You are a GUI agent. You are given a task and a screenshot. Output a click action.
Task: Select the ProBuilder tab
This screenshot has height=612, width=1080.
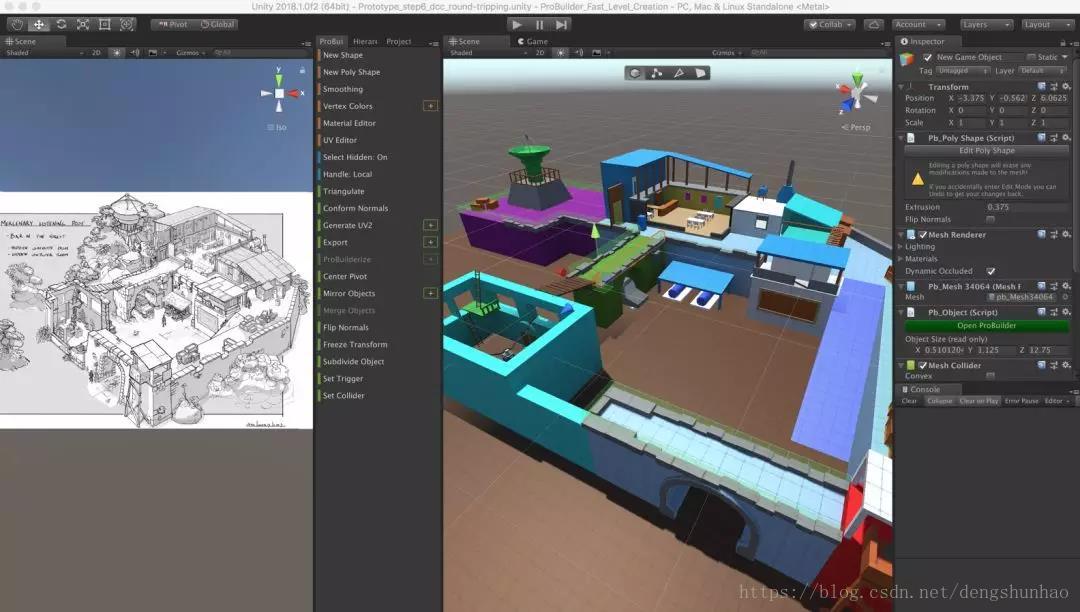tap(331, 41)
